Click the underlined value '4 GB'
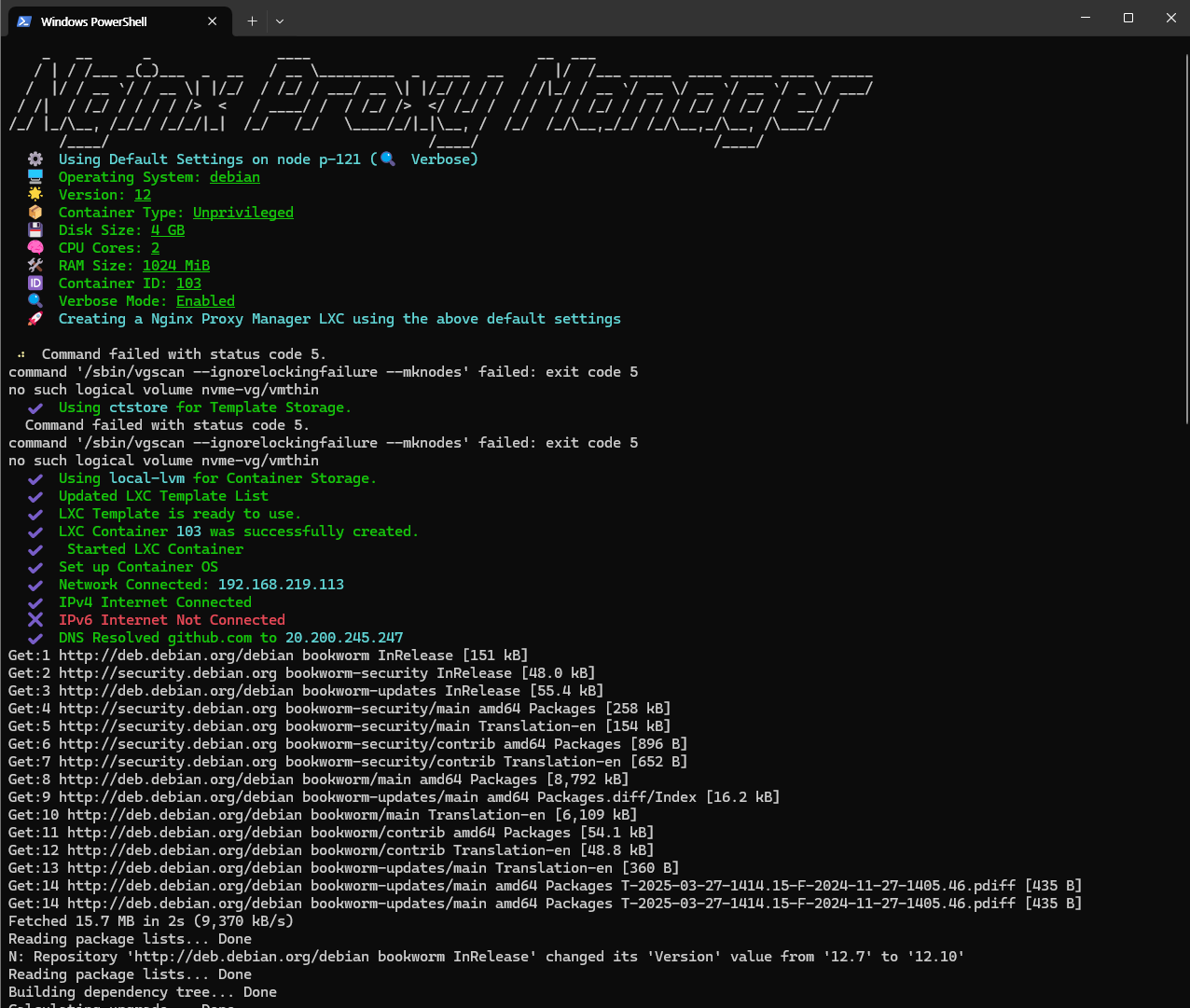 tap(168, 230)
